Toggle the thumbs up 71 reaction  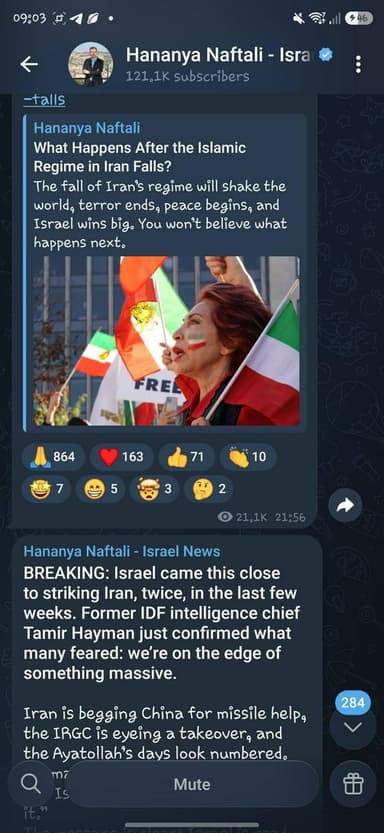coord(186,456)
